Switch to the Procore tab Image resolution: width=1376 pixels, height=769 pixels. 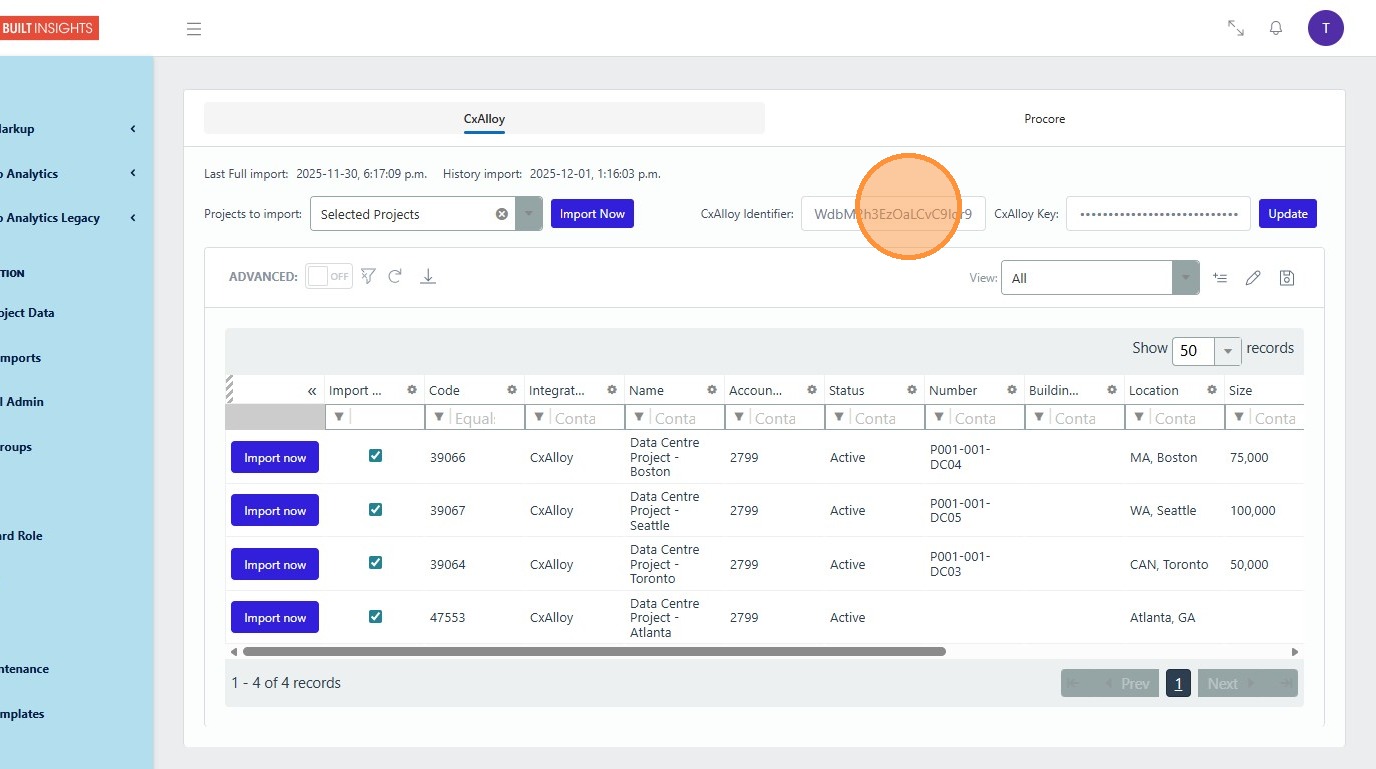pyautogui.click(x=1045, y=118)
